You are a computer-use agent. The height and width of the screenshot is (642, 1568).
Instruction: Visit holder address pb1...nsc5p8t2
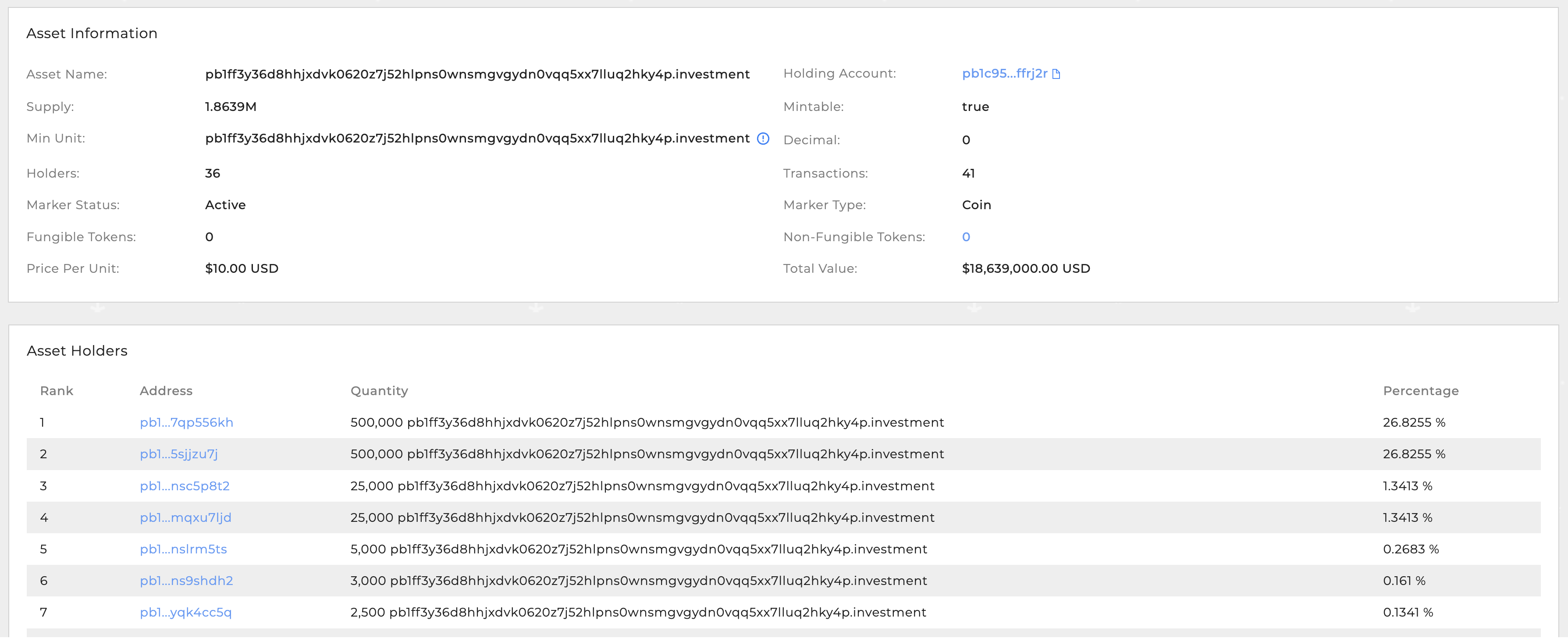[185, 485]
